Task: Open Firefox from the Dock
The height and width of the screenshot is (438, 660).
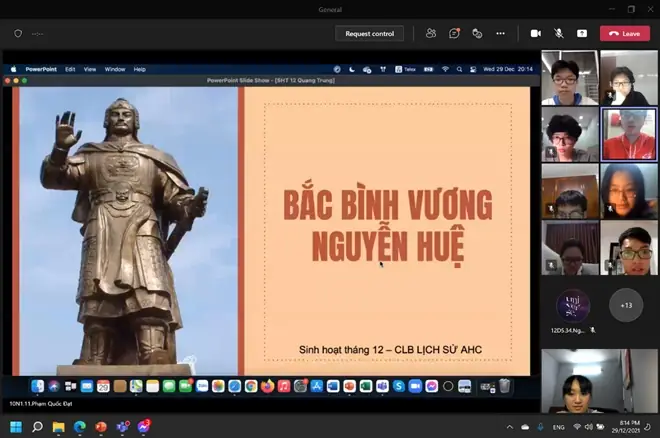Action: pyautogui.click(x=267, y=386)
